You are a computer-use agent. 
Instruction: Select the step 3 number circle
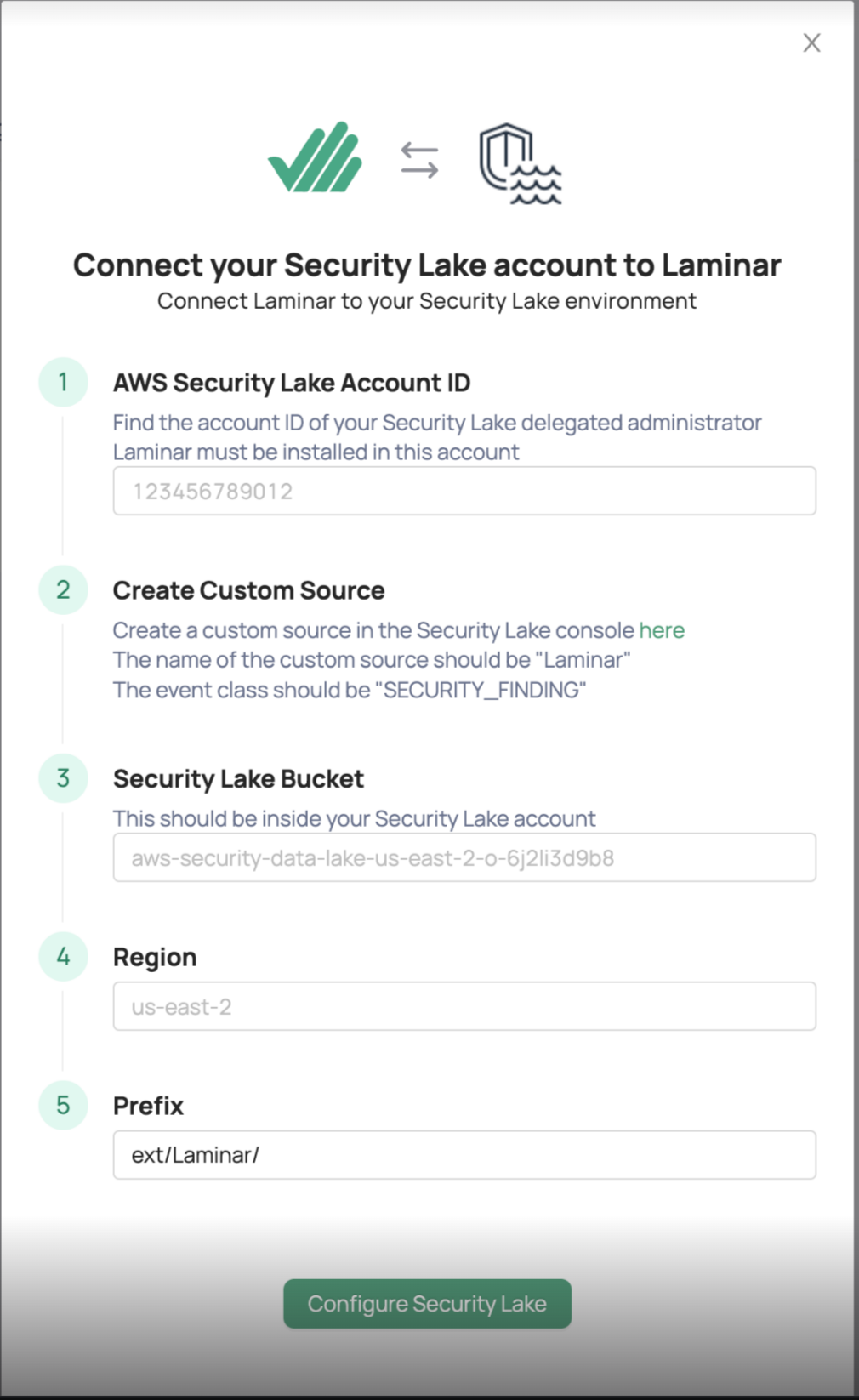[63, 778]
